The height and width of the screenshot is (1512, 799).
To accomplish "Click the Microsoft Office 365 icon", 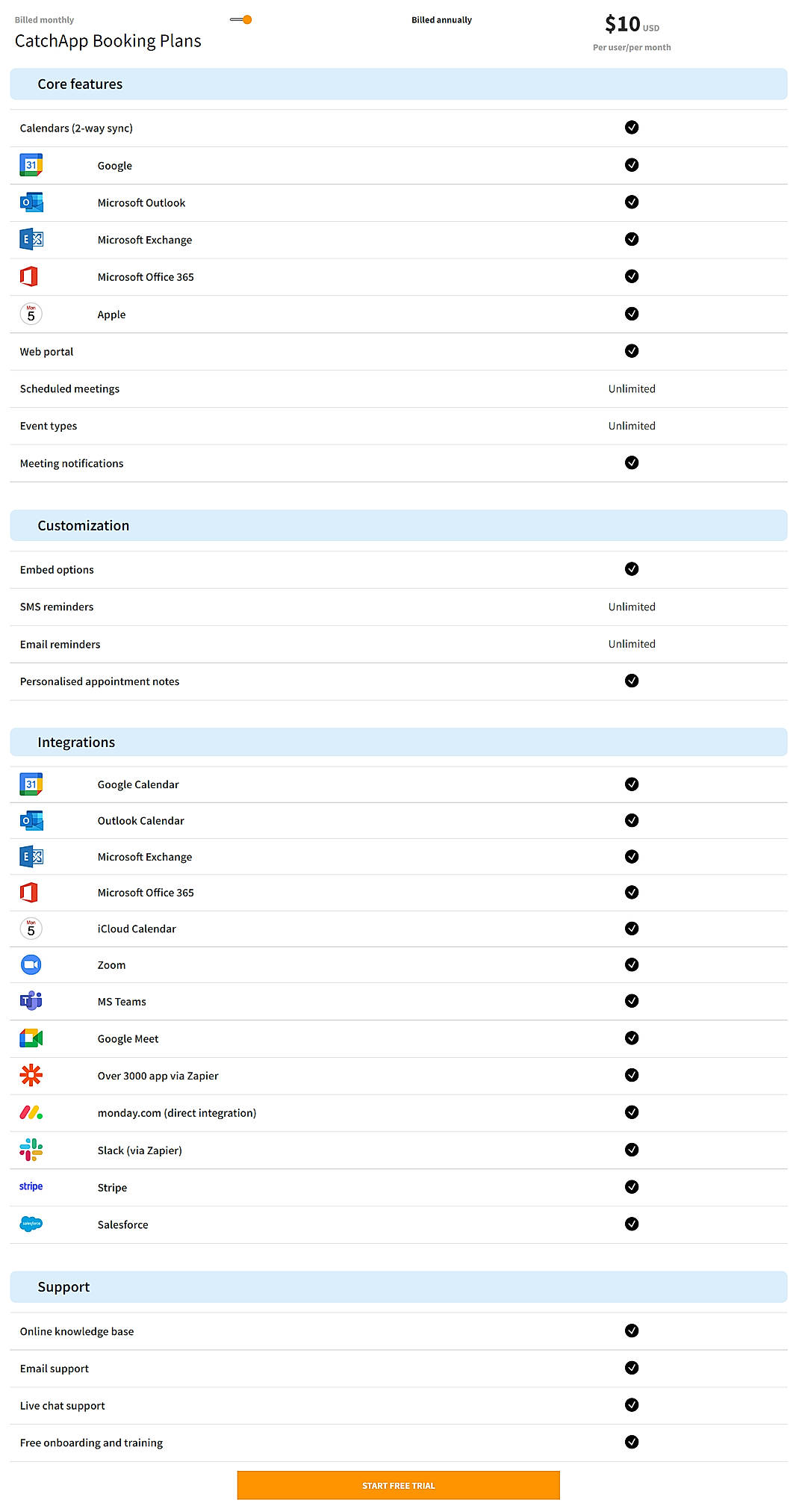I will pos(31,892).
